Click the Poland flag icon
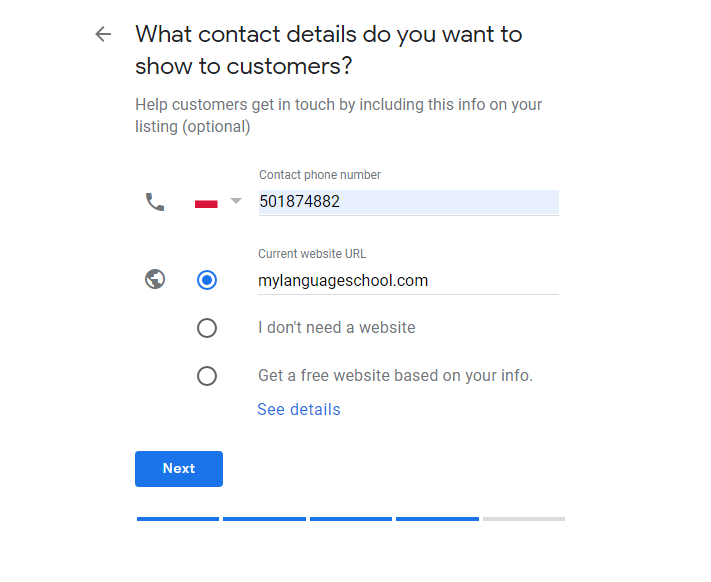This screenshot has height=582, width=711. [206, 202]
